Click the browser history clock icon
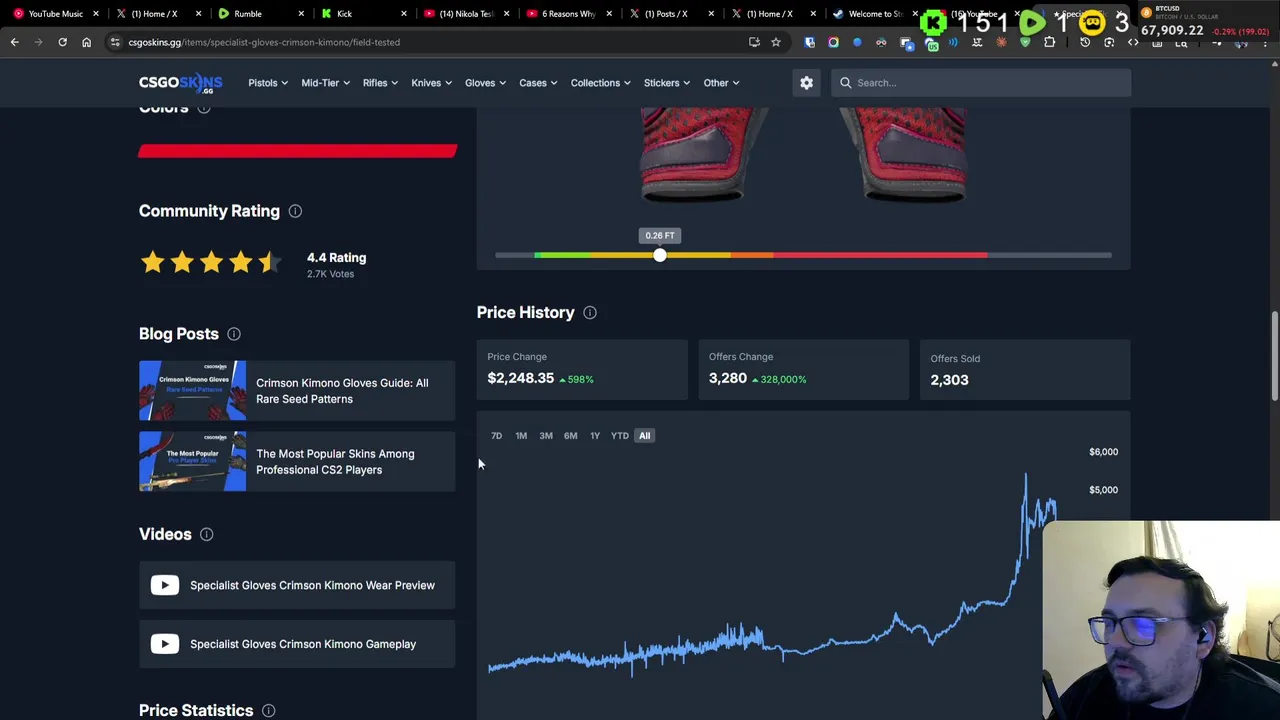The width and height of the screenshot is (1280, 720). 1085,42
